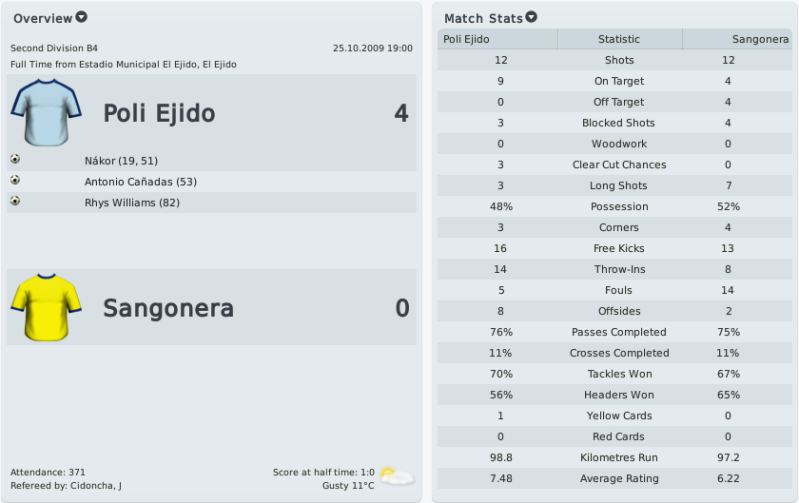This screenshot has width=799, height=503.
Task: Click the cloudy weather icon
Action: [397, 477]
